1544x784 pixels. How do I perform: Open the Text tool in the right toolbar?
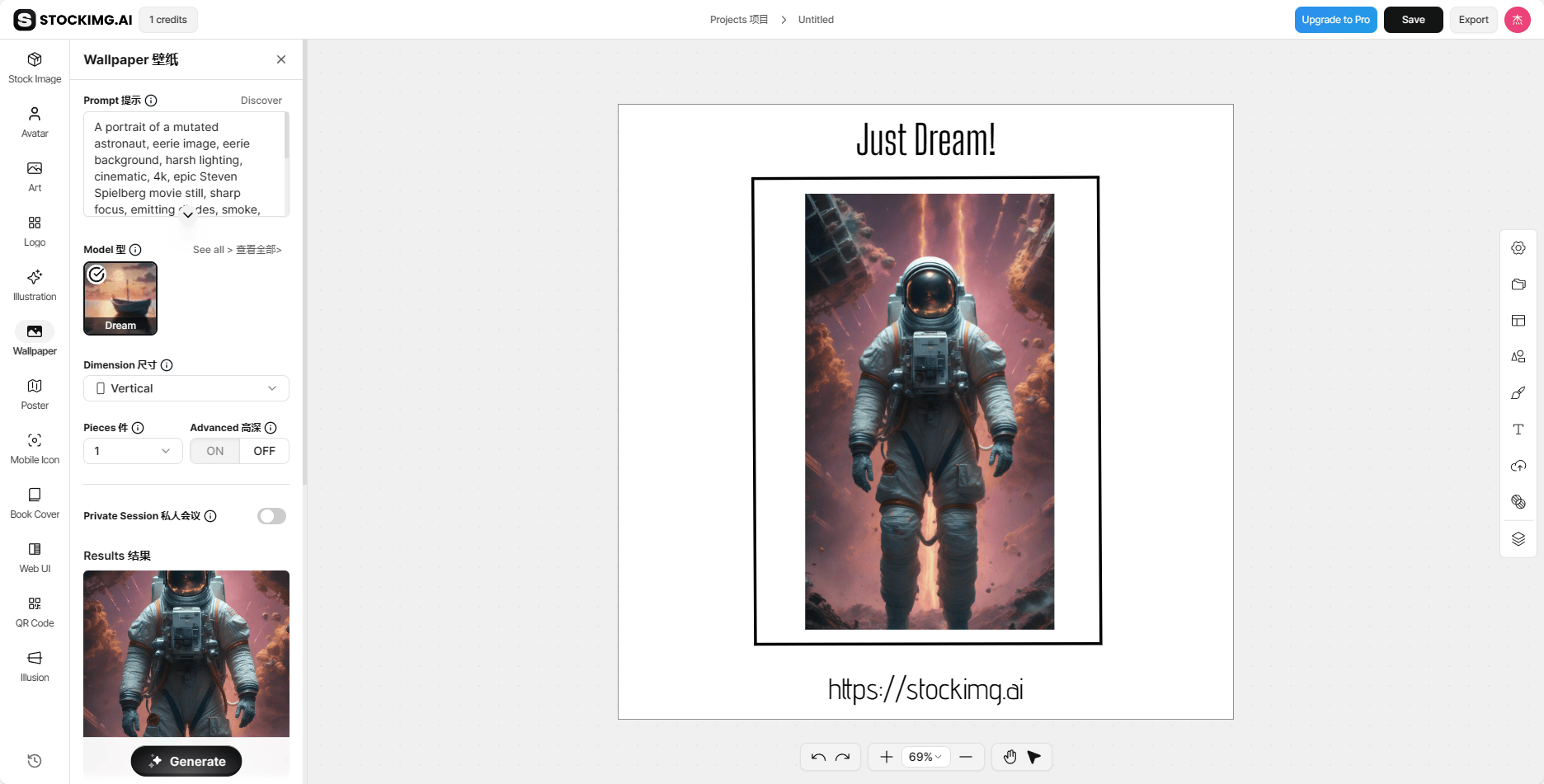[1518, 429]
